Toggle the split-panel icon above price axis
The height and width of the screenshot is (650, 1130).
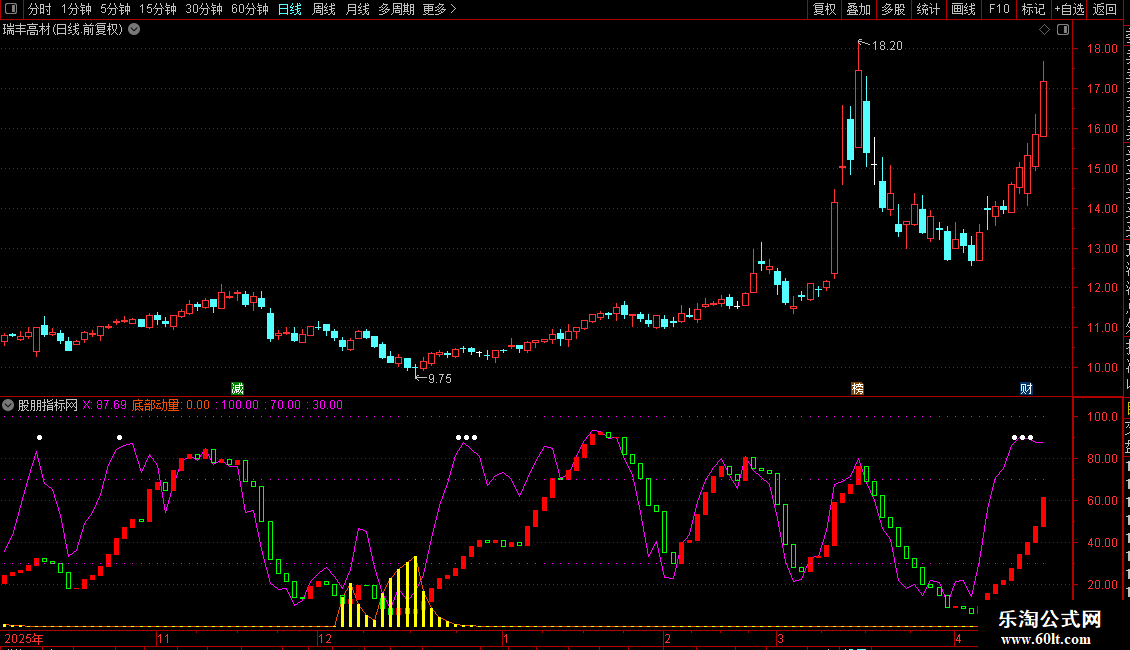(x=1063, y=30)
